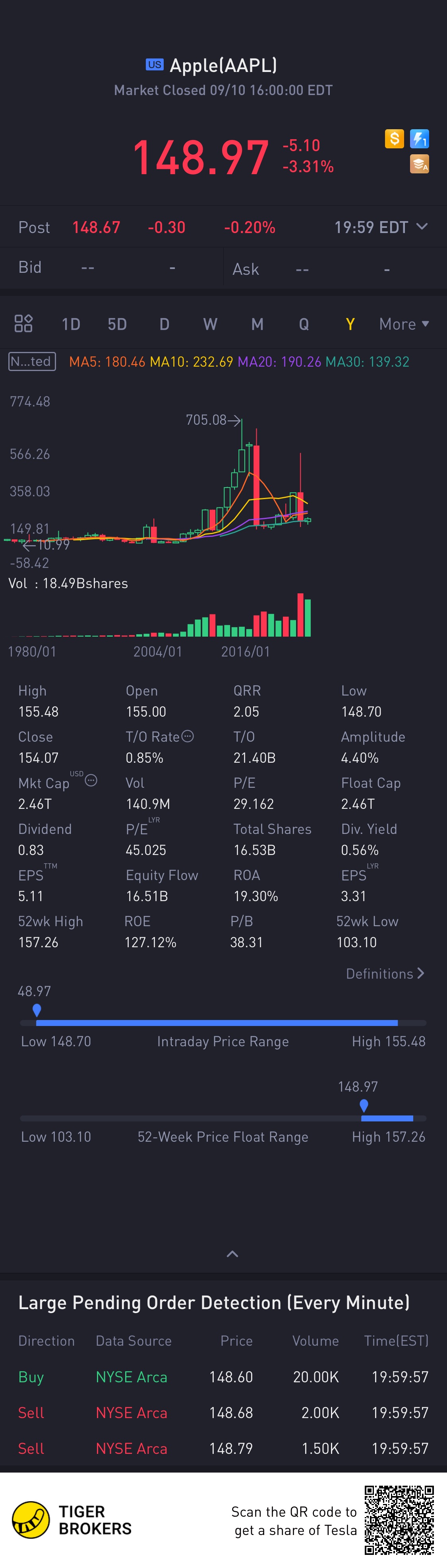Tap the Tesla share QR code
Viewport: 447px width, 1568px height.
coord(399,1520)
